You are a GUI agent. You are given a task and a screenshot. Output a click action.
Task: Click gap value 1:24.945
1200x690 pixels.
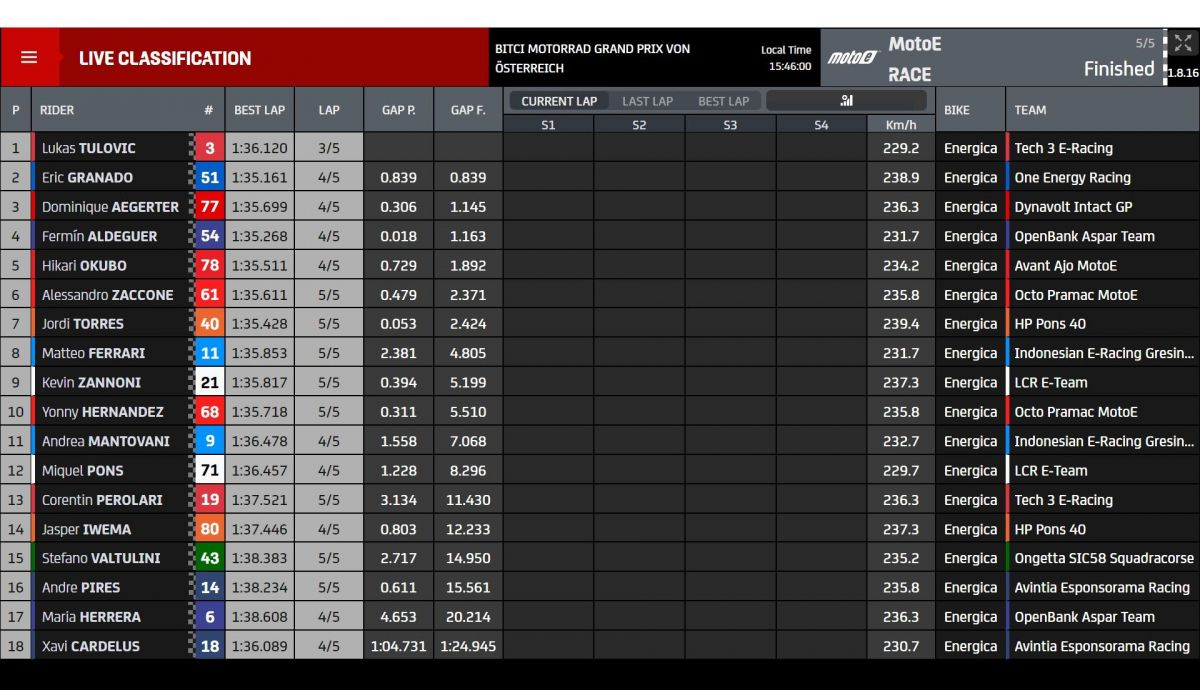pyautogui.click(x=468, y=646)
